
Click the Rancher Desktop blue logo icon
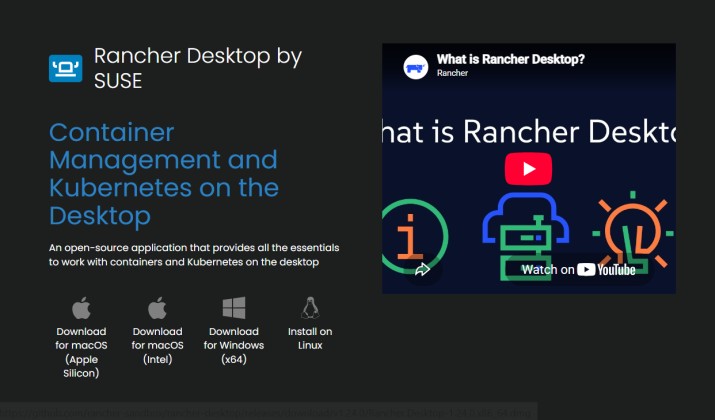[x=66, y=68]
